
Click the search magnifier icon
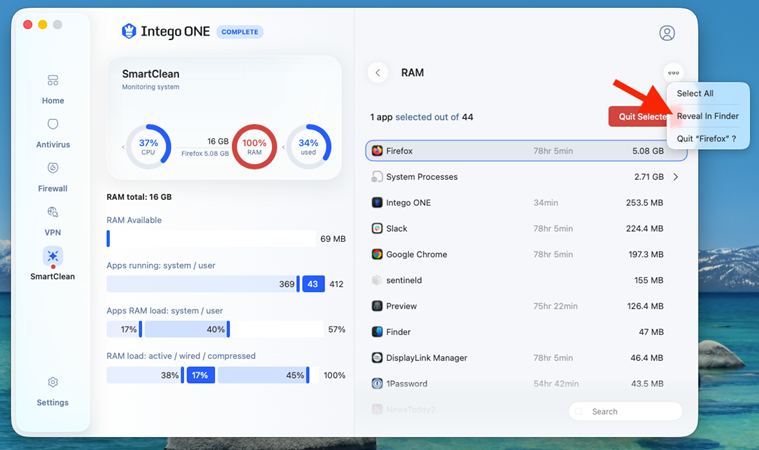(578, 412)
